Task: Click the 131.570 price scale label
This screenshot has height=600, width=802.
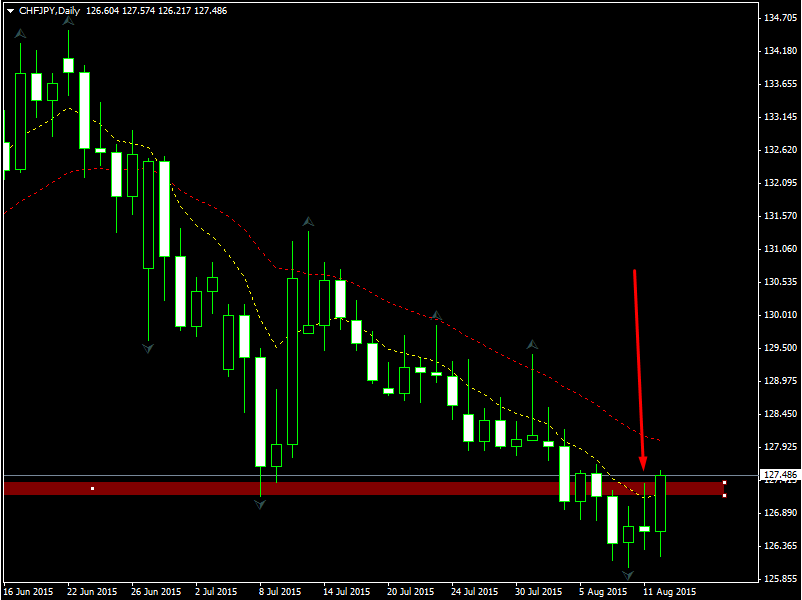Action: [781, 216]
